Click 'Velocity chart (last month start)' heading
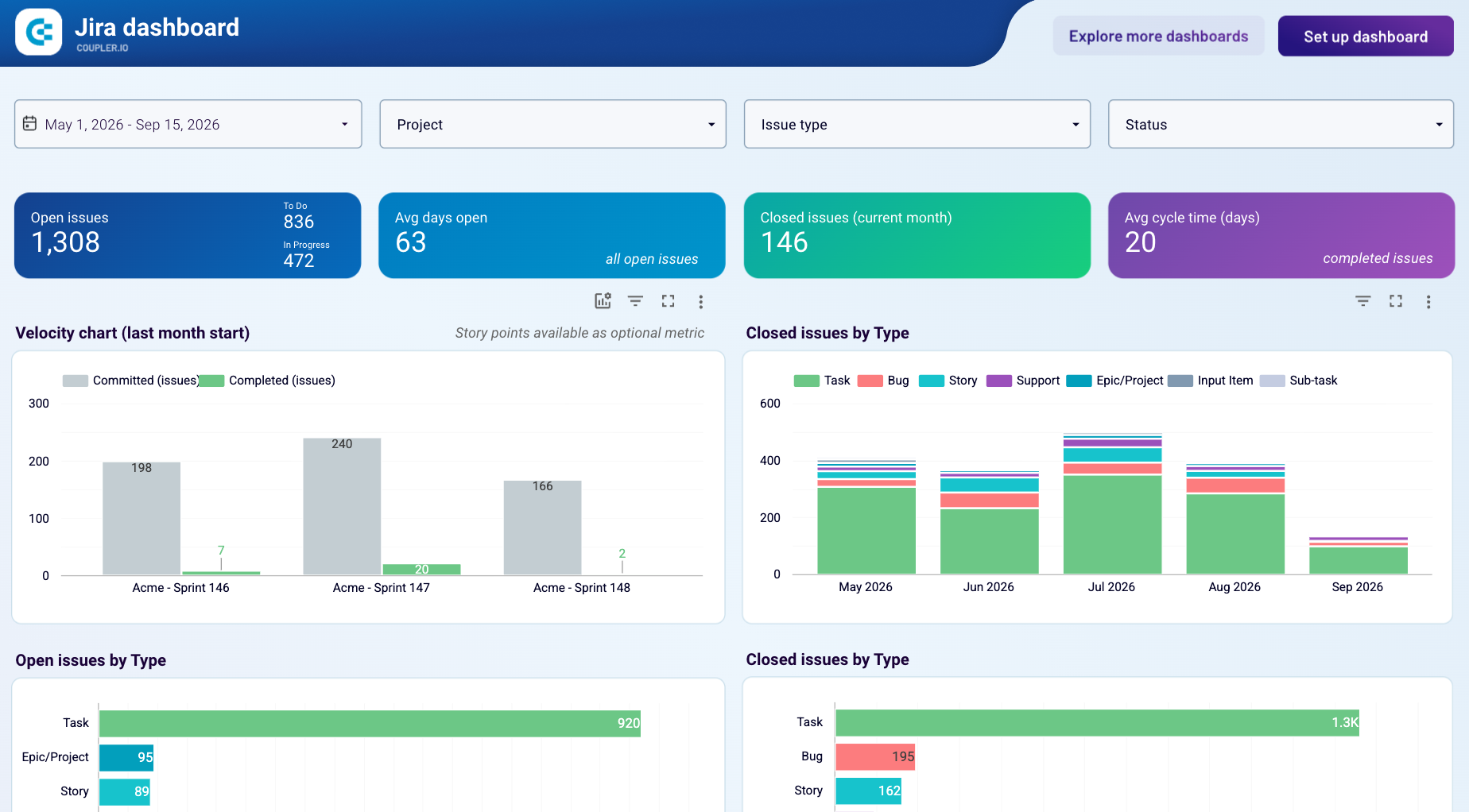Image resolution: width=1469 pixels, height=812 pixels. point(133,333)
